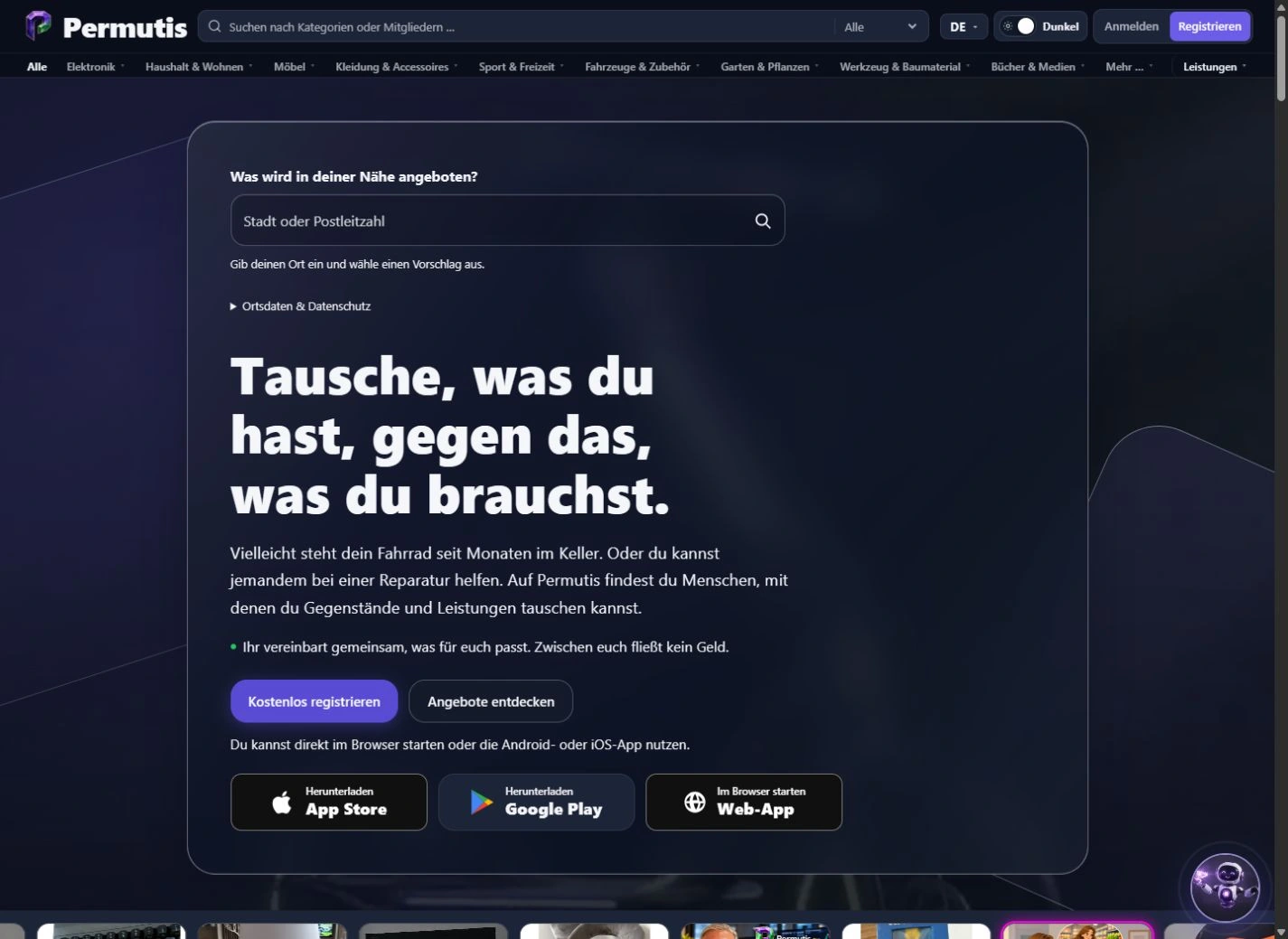This screenshot has height=939, width=1288.
Task: Click the Permutis brand name text
Action: 125,27
